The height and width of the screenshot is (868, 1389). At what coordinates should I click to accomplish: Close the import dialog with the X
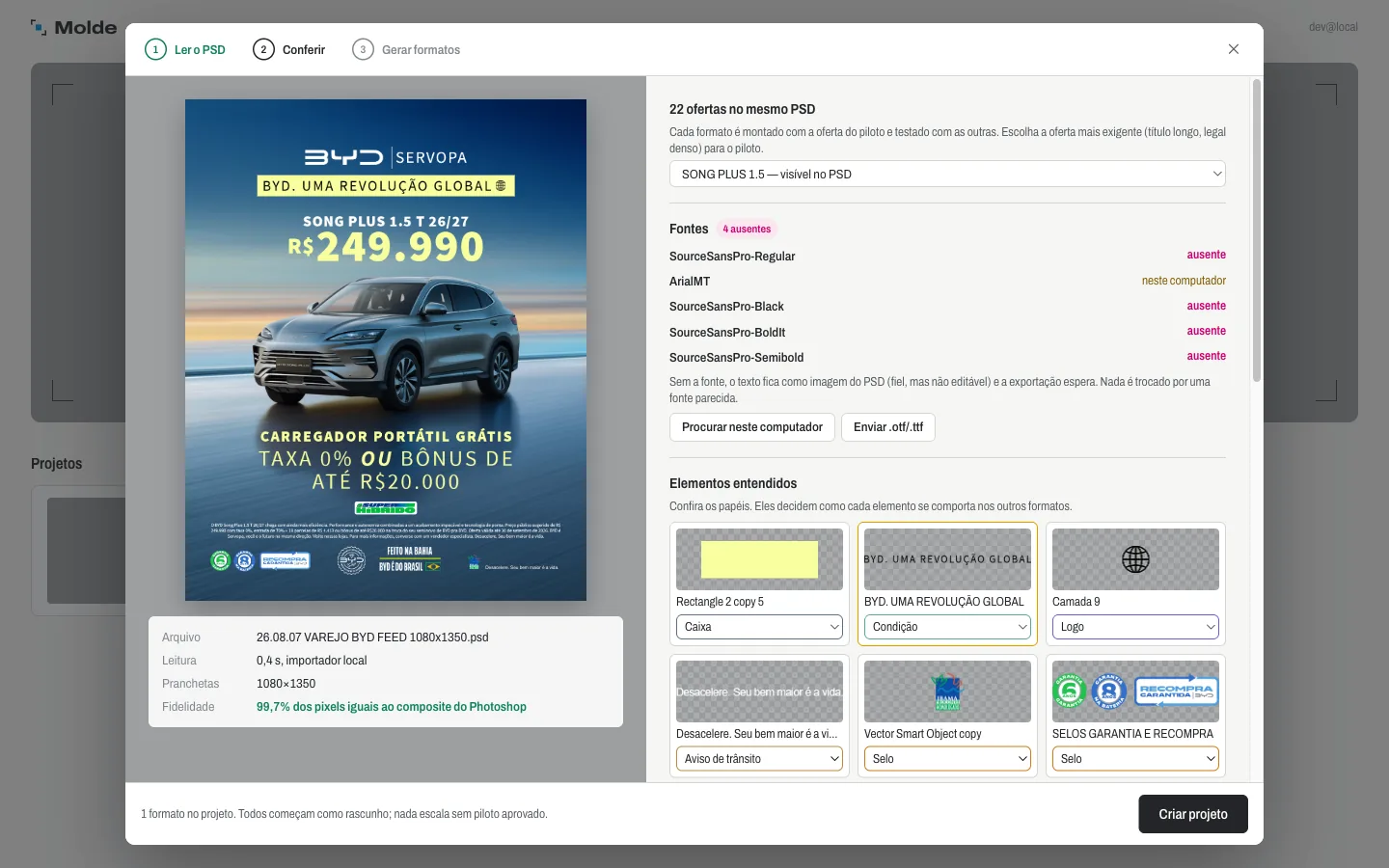(x=1233, y=49)
